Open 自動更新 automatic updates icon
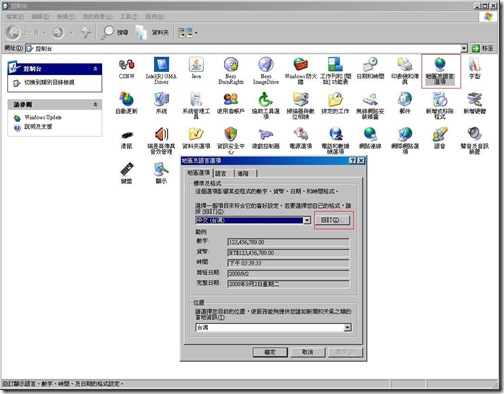504x394 pixels. [127, 103]
